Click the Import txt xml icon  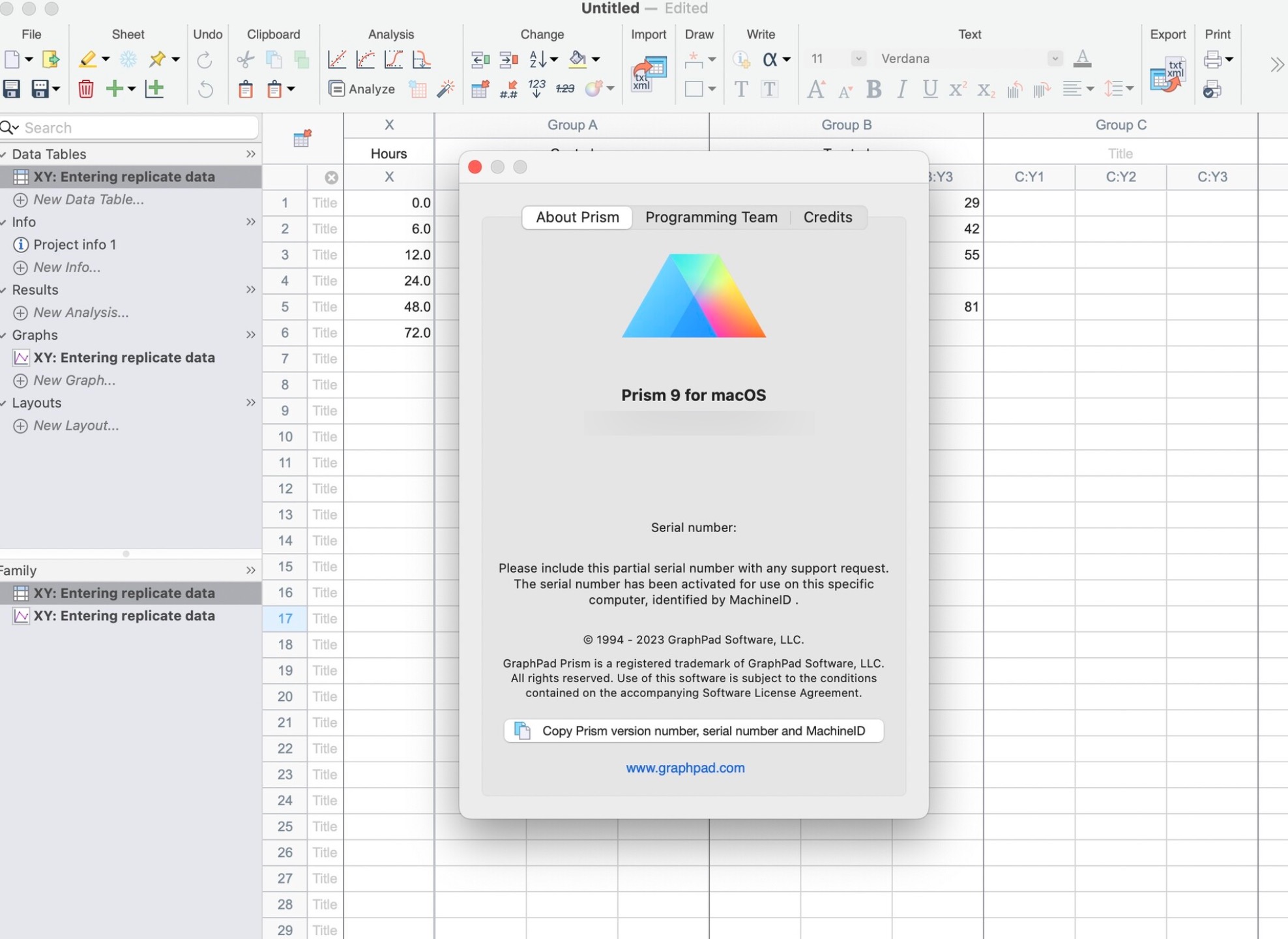(x=649, y=74)
